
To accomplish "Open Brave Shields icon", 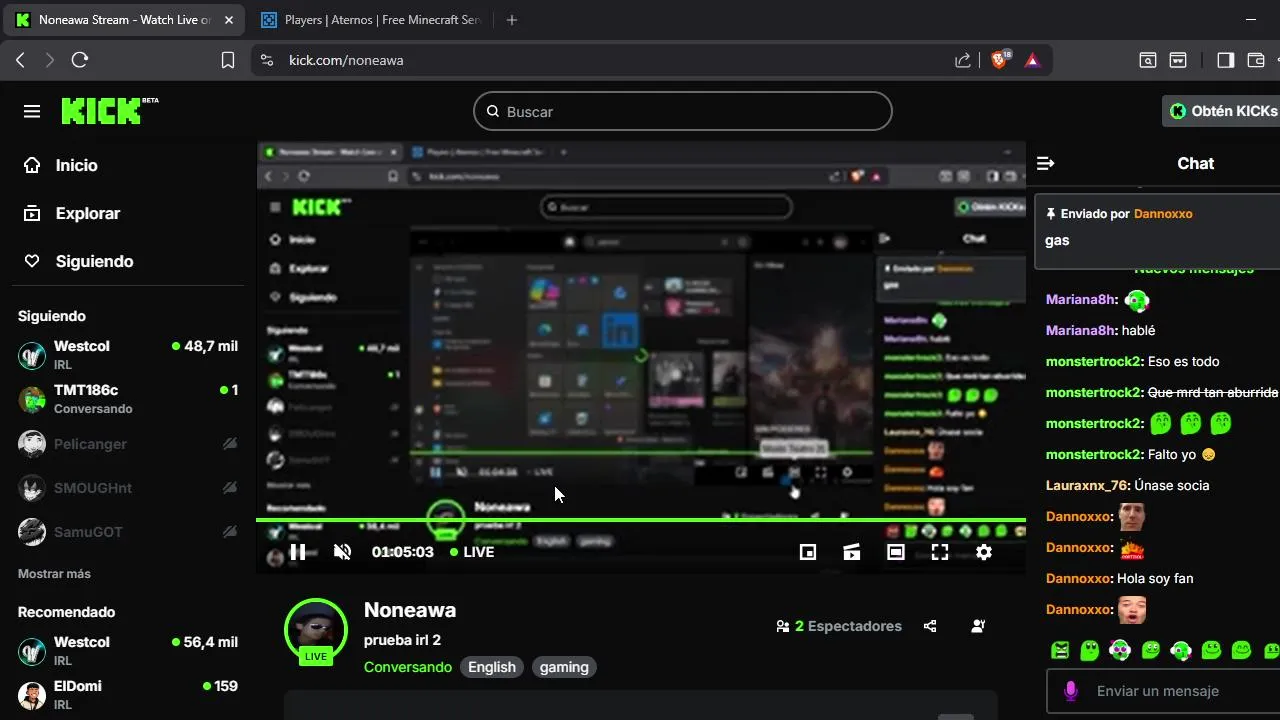I will click(1000, 60).
